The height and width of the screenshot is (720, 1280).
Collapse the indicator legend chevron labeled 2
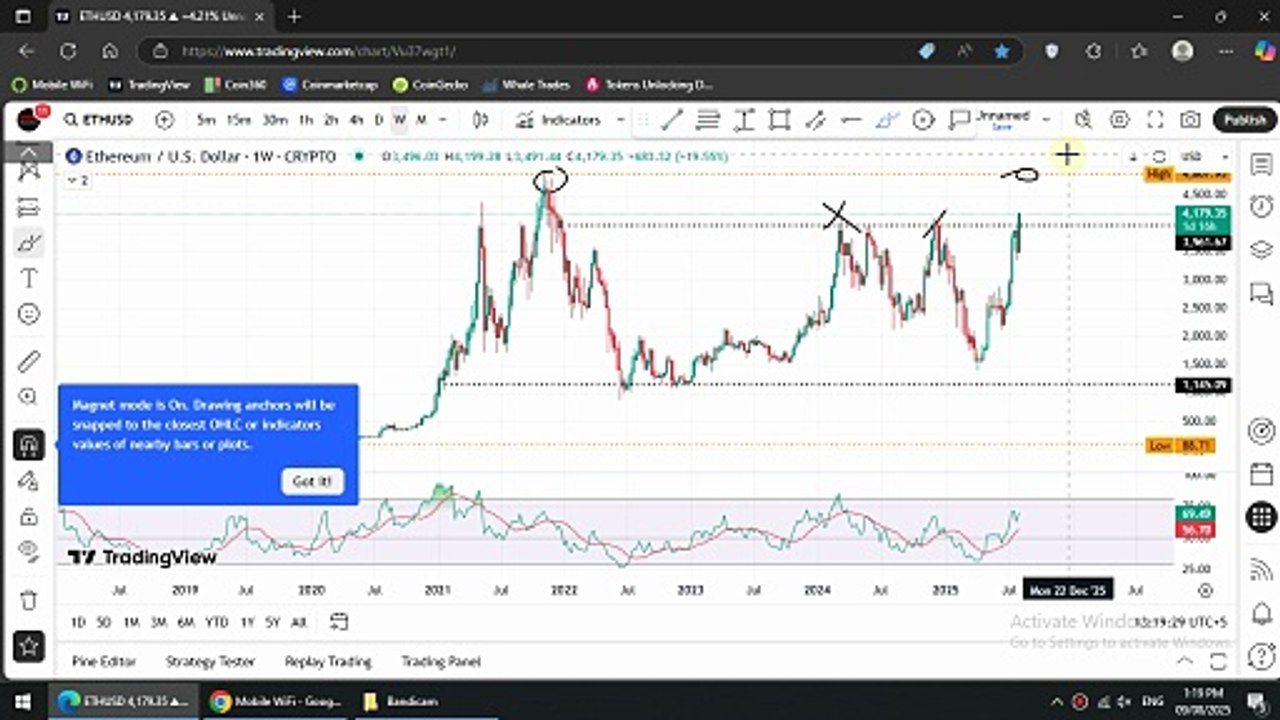(78, 181)
